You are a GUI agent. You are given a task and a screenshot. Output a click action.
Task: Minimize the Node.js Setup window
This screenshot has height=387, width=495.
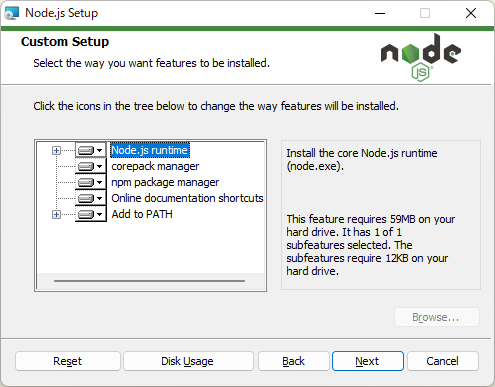pyautogui.click(x=380, y=13)
